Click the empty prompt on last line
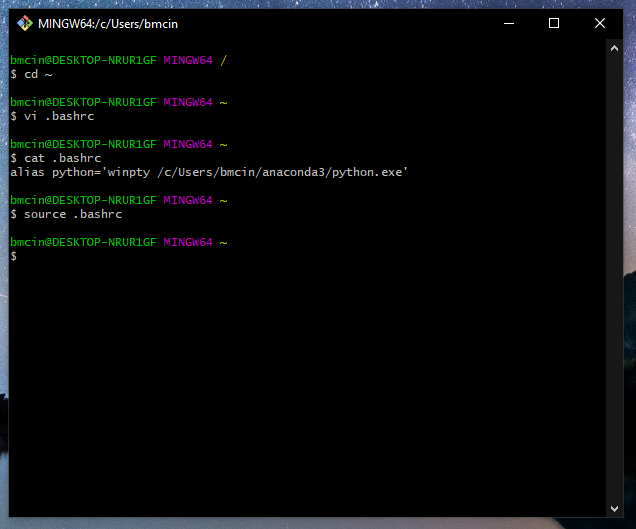This screenshot has height=529, width=636. coord(14,256)
